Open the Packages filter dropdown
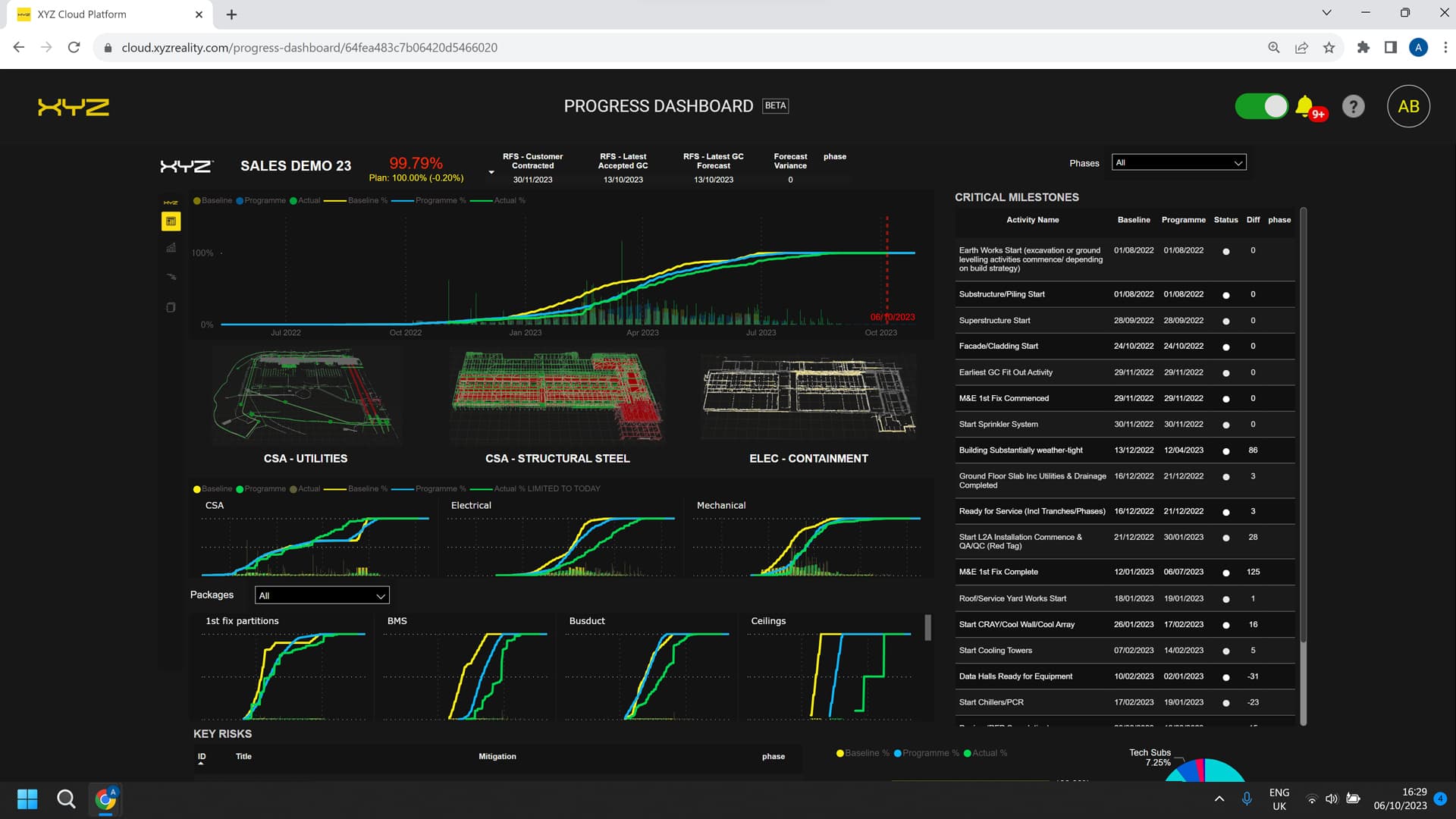The width and height of the screenshot is (1456, 819). coord(322,595)
